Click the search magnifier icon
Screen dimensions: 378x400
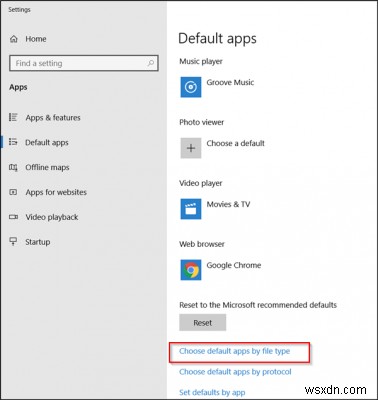(151, 63)
